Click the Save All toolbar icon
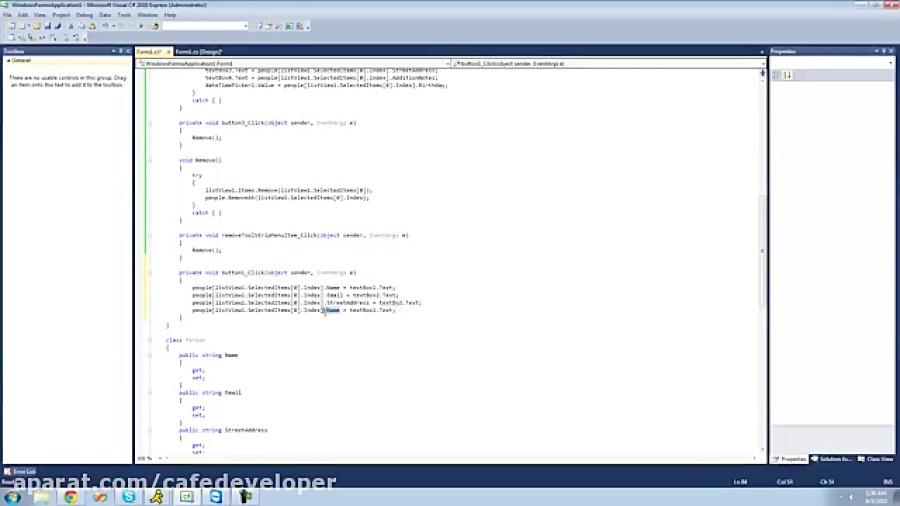Screen dimensions: 900x506 pyautogui.click(x=58, y=26)
